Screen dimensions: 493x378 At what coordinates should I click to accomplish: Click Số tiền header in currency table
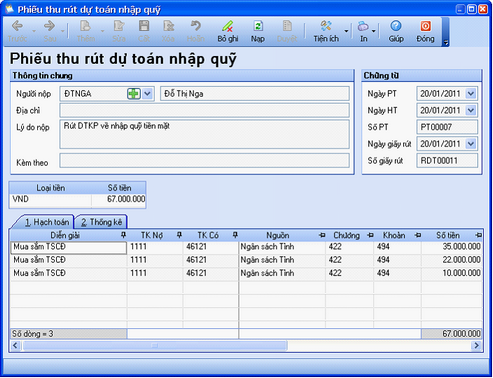[x=119, y=188]
